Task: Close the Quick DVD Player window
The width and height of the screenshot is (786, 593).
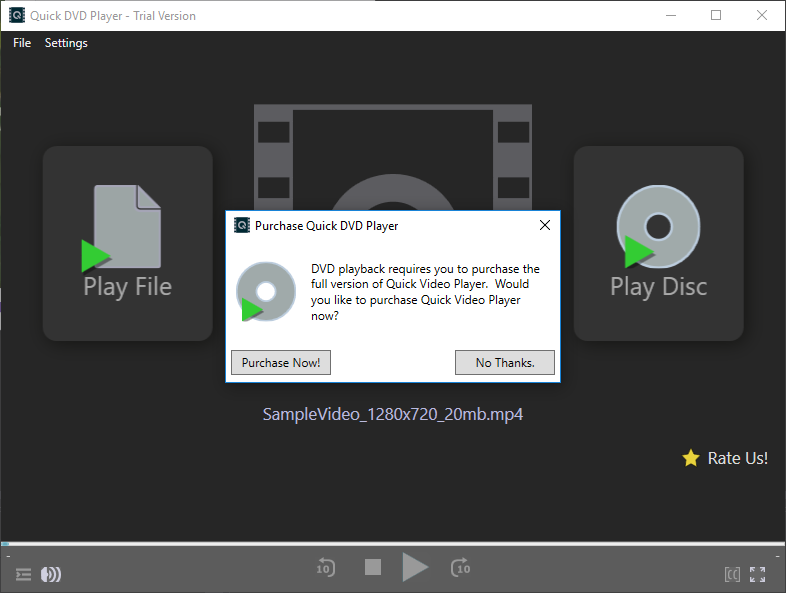Action: pyautogui.click(x=762, y=16)
